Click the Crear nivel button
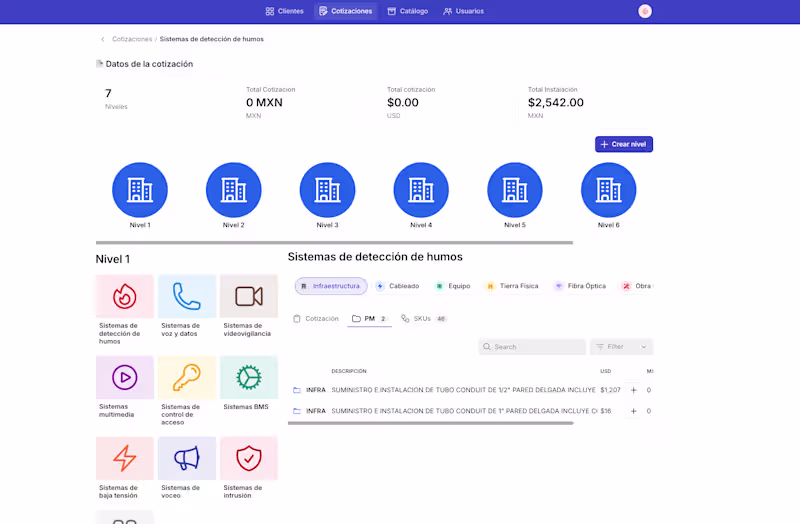The width and height of the screenshot is (800, 524). tap(623, 144)
